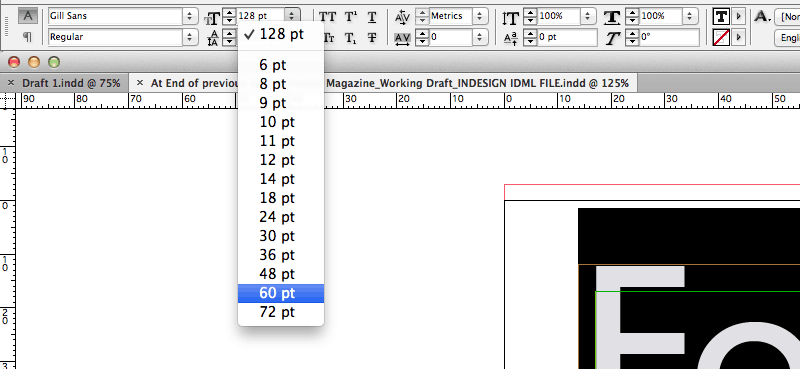Click the leading icon below font size
This screenshot has height=369, width=800.
(x=214, y=38)
